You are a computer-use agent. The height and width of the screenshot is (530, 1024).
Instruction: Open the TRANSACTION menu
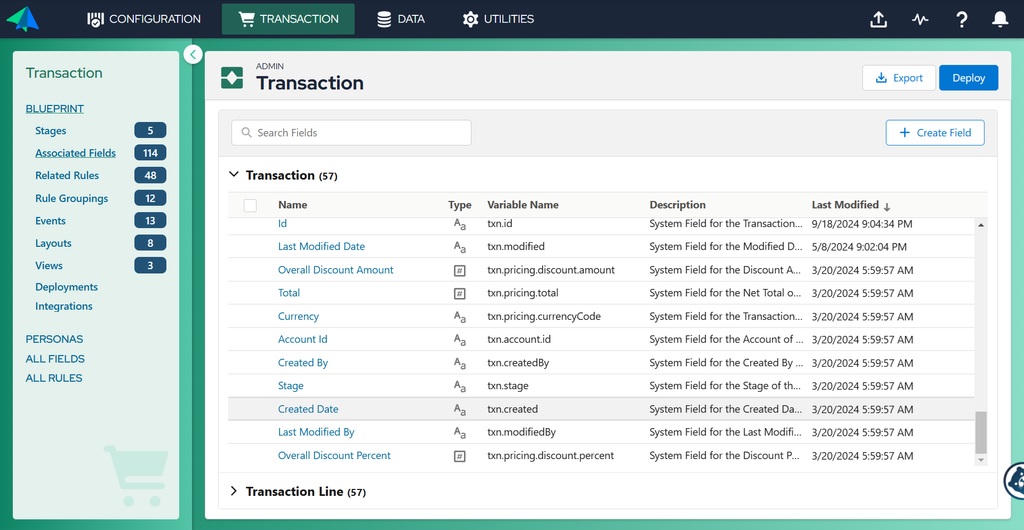(x=288, y=19)
